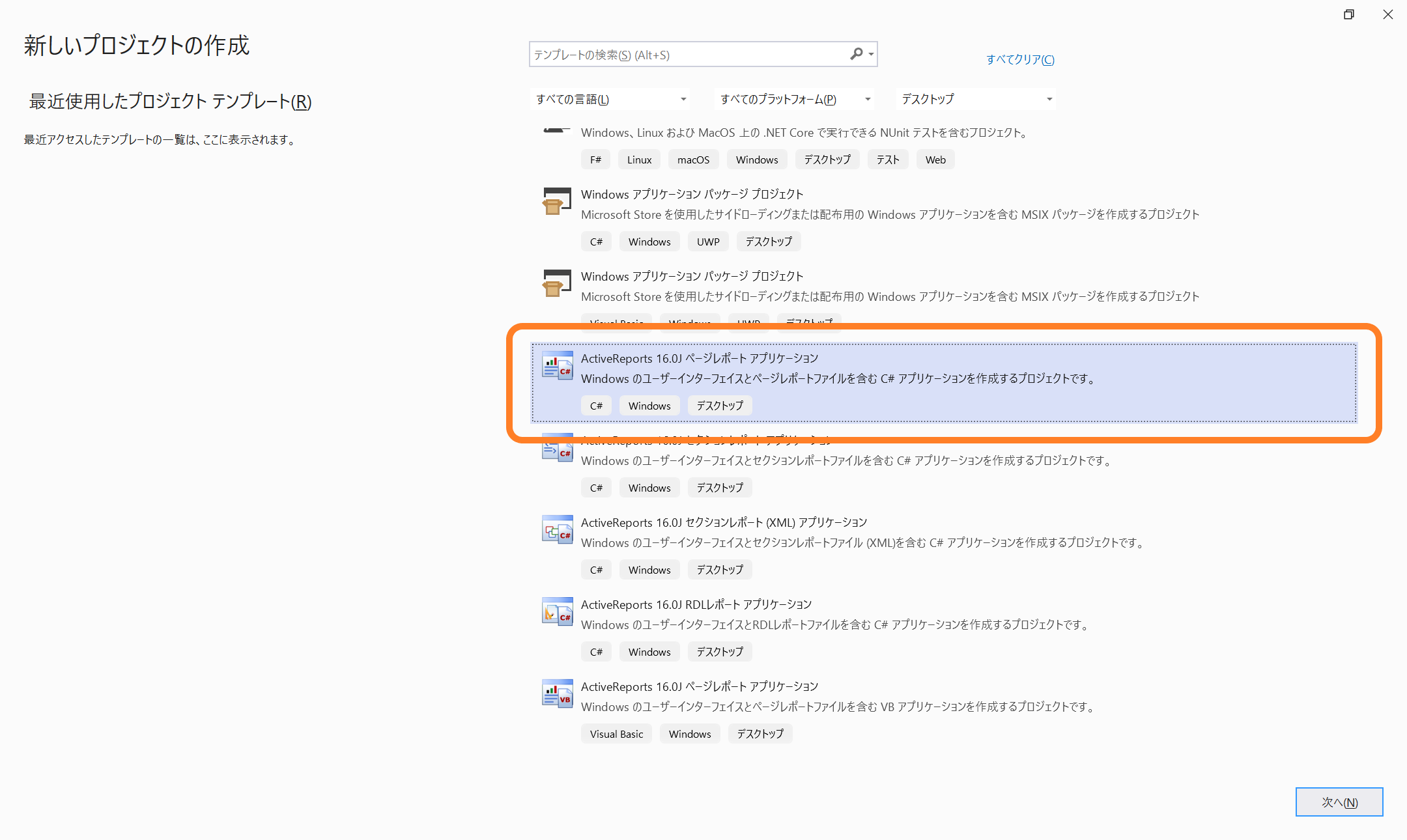Click the 最近アクセスしたテンプレートの一覧 message text

160,140
